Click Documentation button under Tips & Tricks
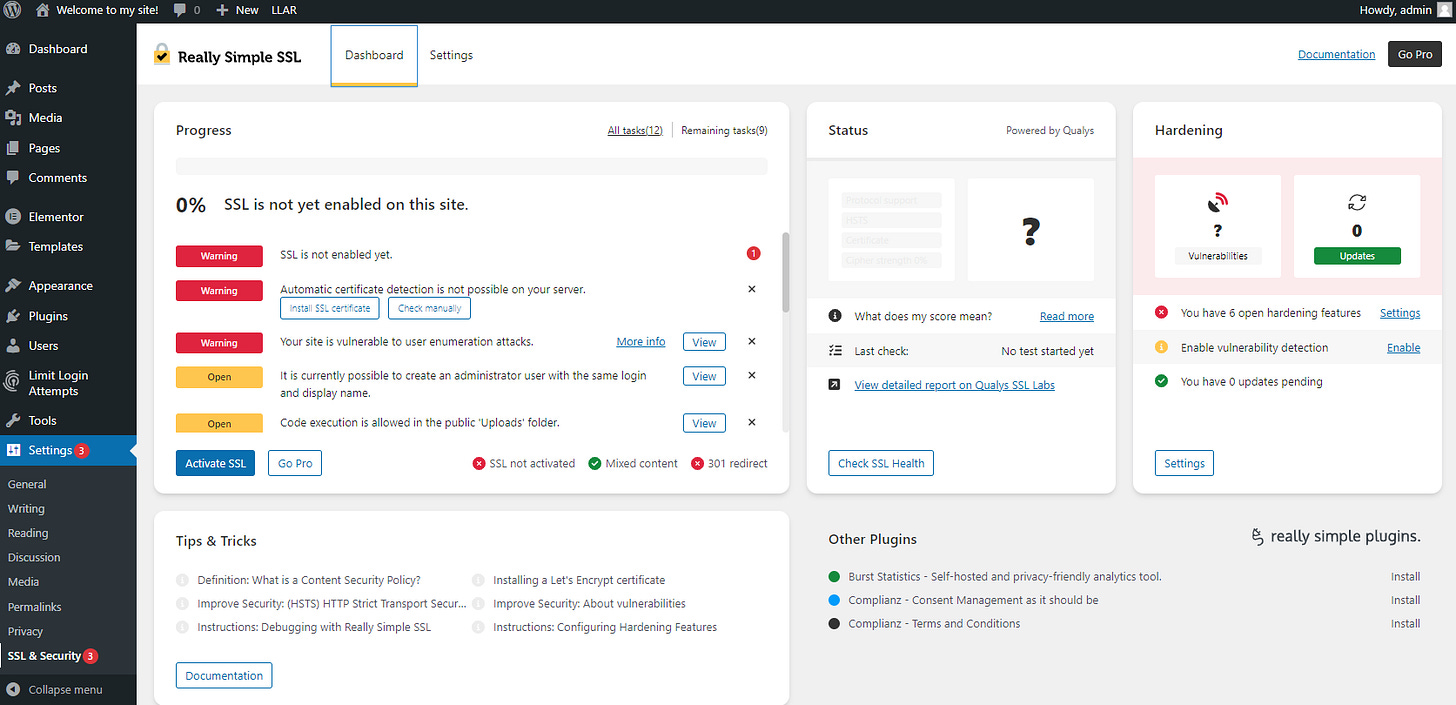The image size is (1456, 705). [224, 676]
